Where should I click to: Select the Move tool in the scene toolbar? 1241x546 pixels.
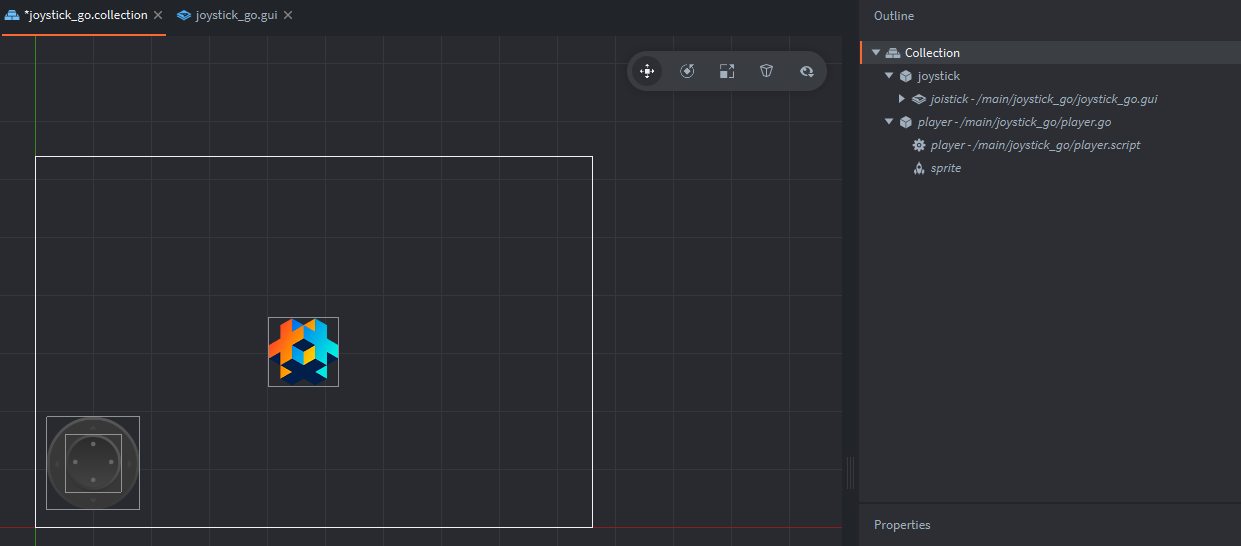pyautogui.click(x=647, y=71)
